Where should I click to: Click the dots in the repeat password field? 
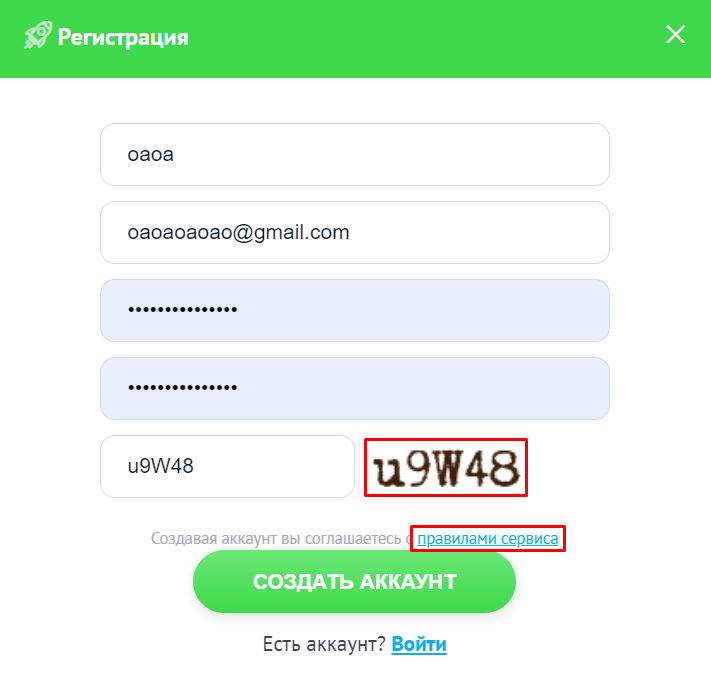coord(182,388)
